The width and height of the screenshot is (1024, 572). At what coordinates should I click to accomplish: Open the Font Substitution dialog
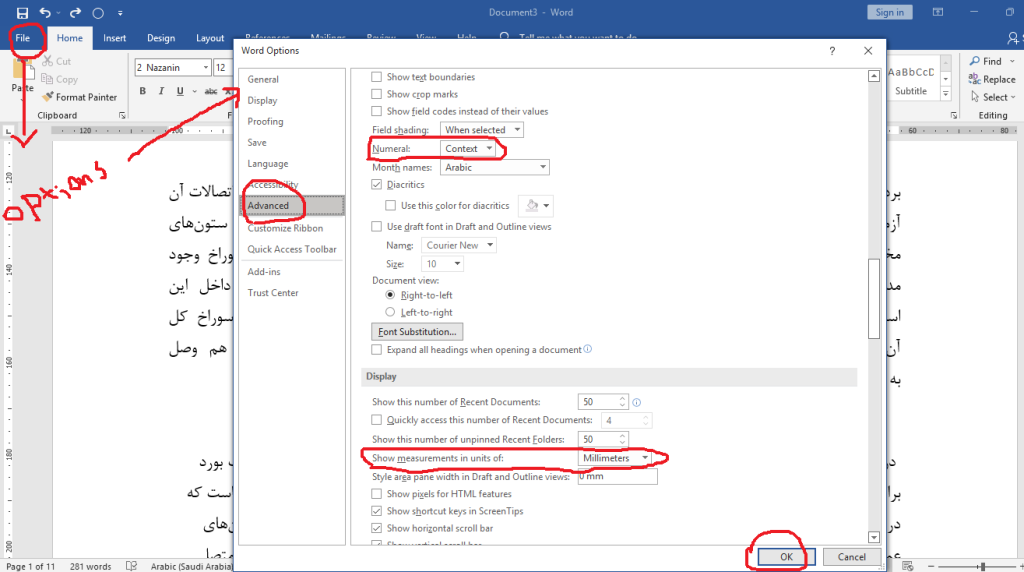tap(417, 331)
